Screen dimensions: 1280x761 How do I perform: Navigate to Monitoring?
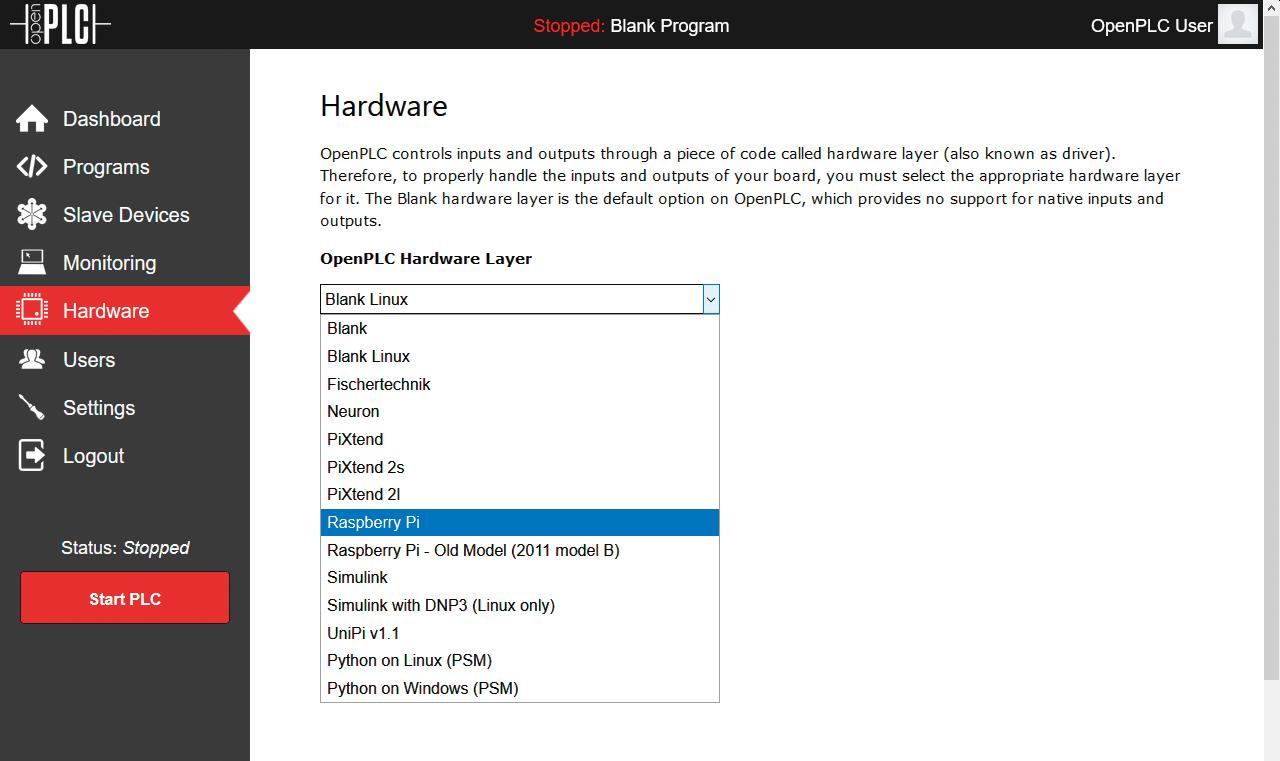pyautogui.click(x=125, y=263)
